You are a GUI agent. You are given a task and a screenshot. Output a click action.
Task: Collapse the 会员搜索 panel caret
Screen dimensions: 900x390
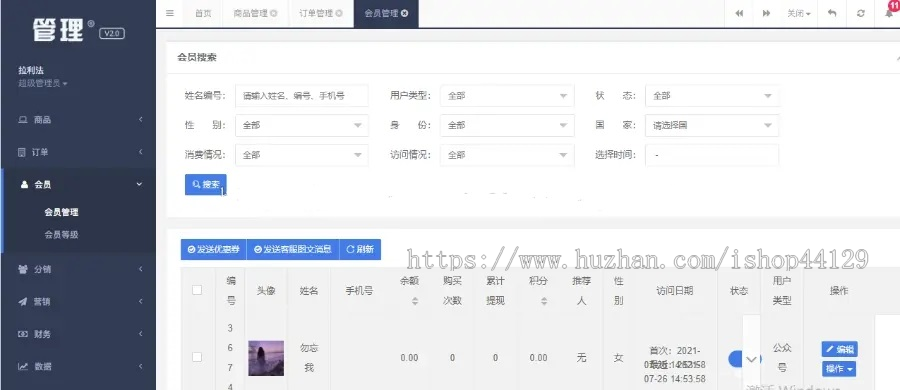pyautogui.click(x=897, y=58)
